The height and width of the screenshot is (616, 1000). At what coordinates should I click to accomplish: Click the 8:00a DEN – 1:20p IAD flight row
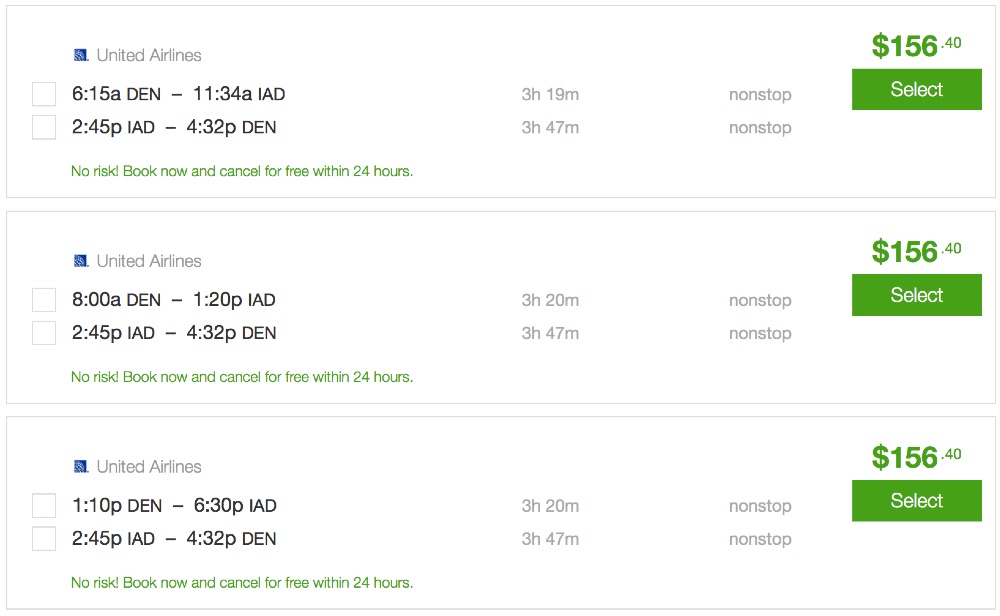click(173, 300)
